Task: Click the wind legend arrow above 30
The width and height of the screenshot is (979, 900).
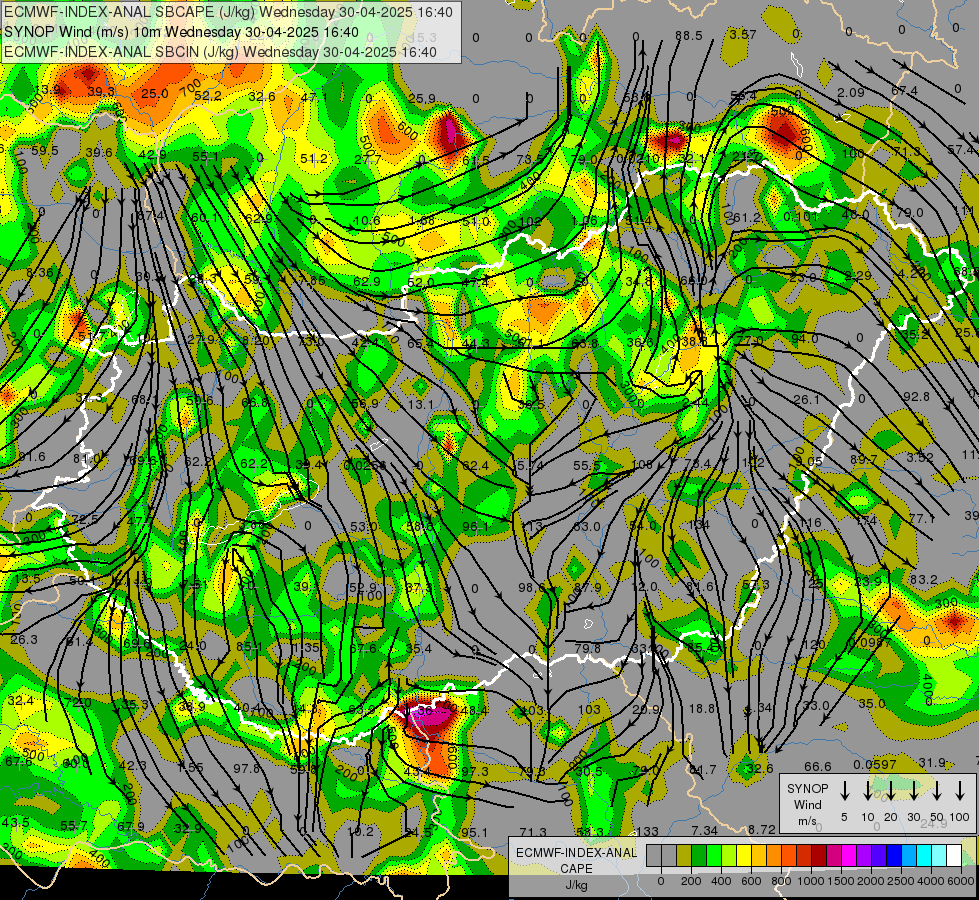Action: [913, 791]
